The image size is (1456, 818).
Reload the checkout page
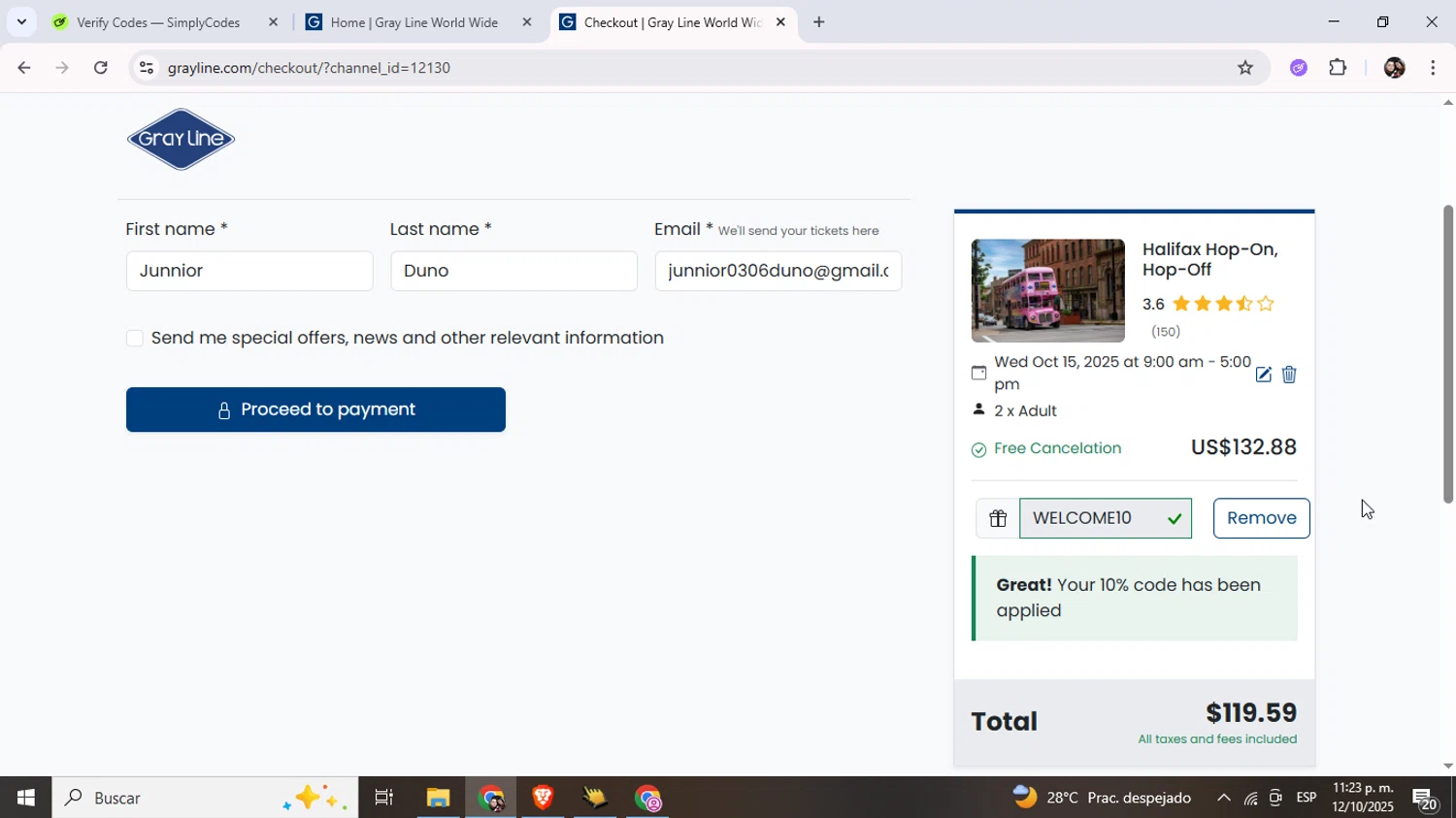(101, 68)
